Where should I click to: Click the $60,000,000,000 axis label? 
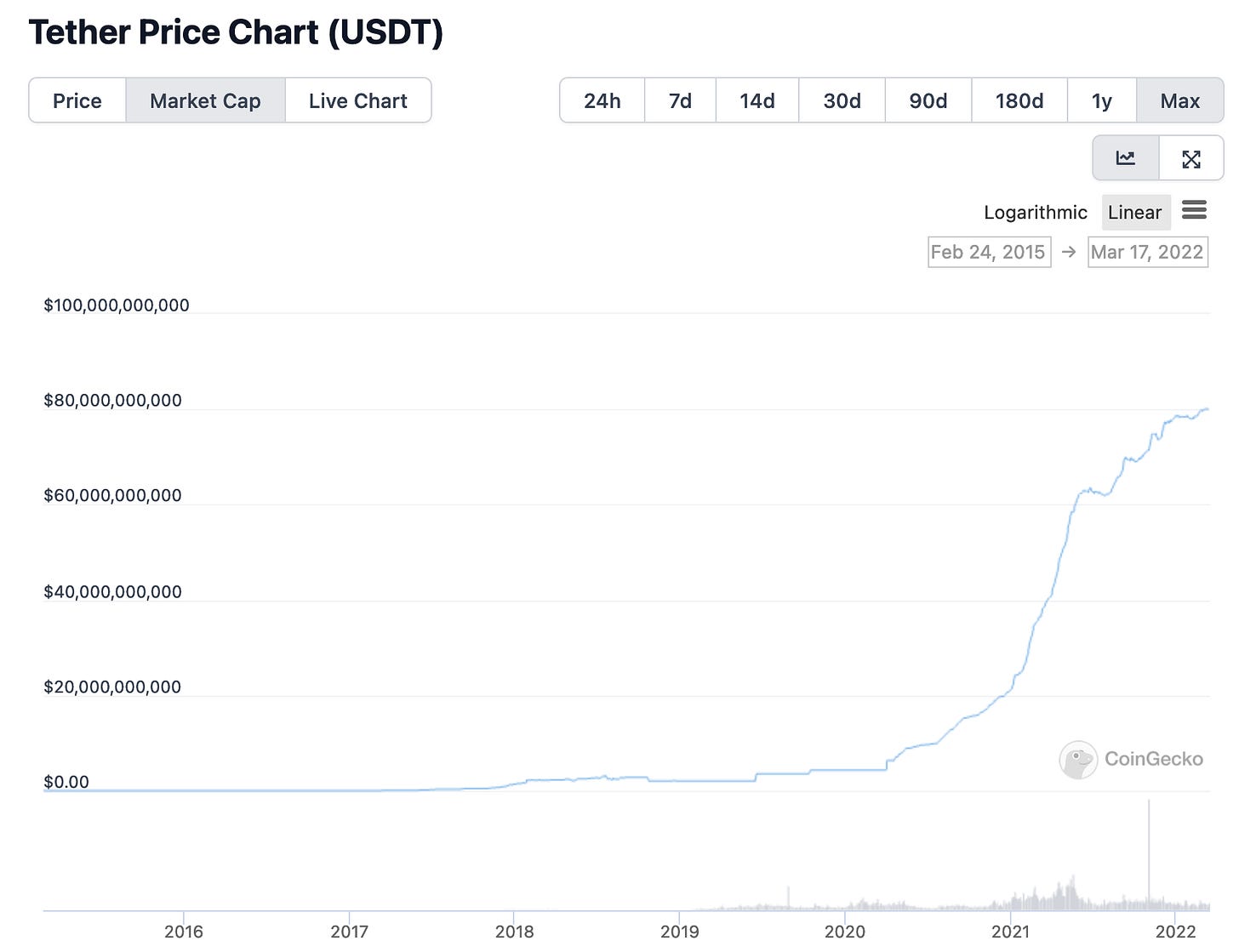pos(112,496)
